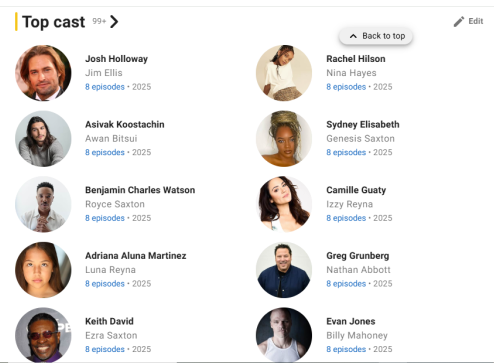The height and width of the screenshot is (363, 494).
Task: Open Benjamin Charles Watson's name link
Action: tap(140, 190)
